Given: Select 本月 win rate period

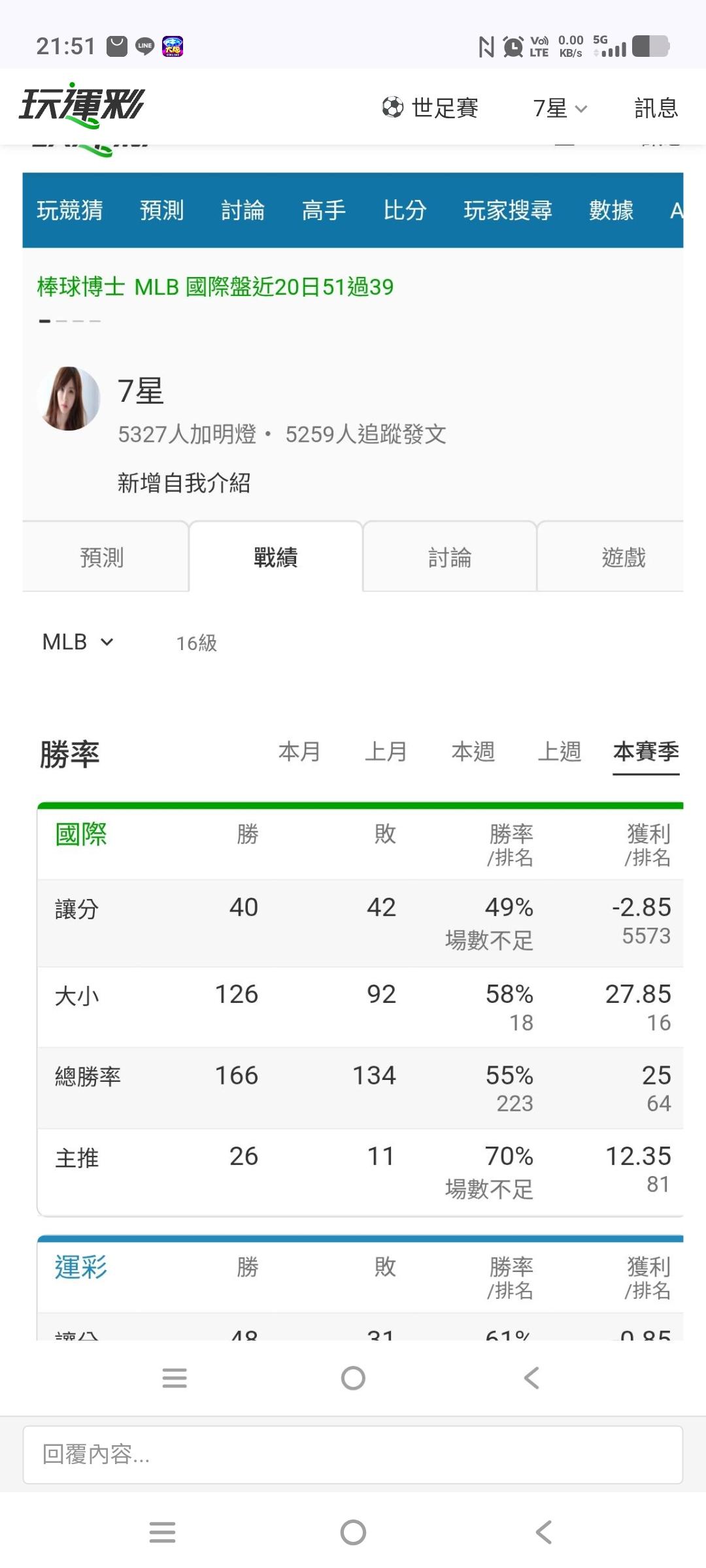Looking at the screenshot, I should point(299,751).
